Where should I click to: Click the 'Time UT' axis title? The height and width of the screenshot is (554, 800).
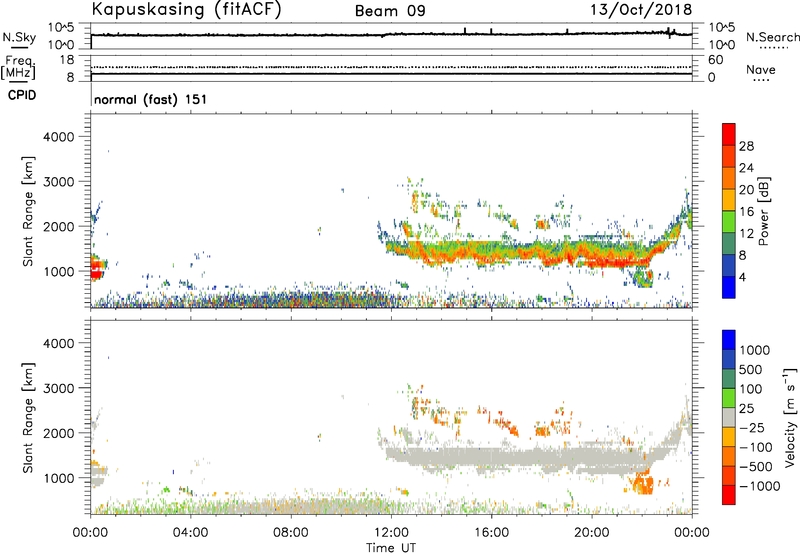tap(391, 548)
